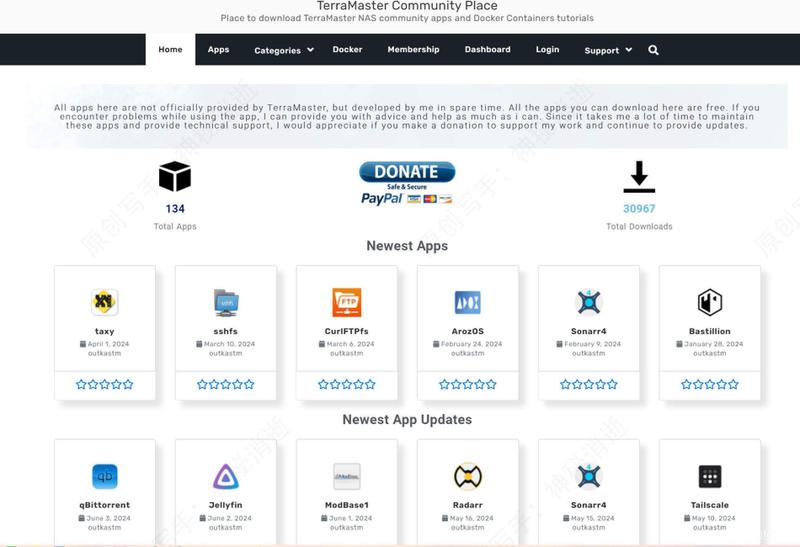Viewport: 800px width, 547px height.
Task: Open the Docker menu item
Action: click(x=347, y=49)
